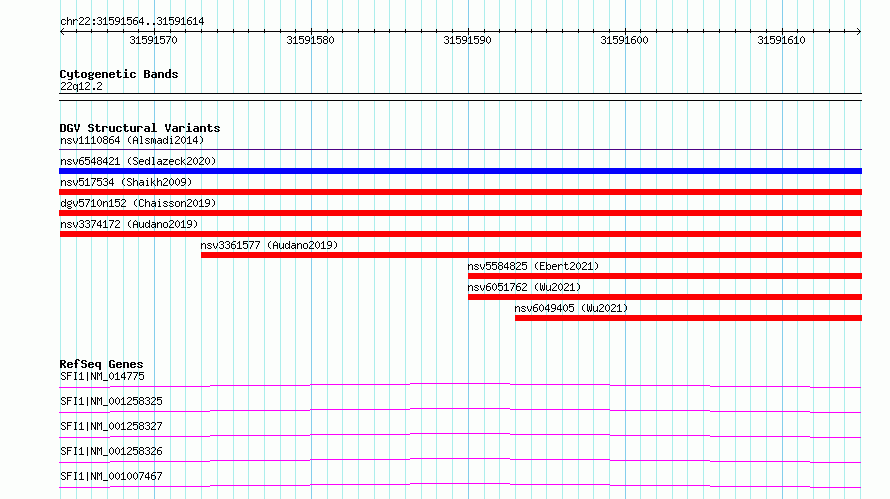Click variant label nsv5584825 (Ebert2021)
Screen dimensions: 890x499
pos(534,266)
